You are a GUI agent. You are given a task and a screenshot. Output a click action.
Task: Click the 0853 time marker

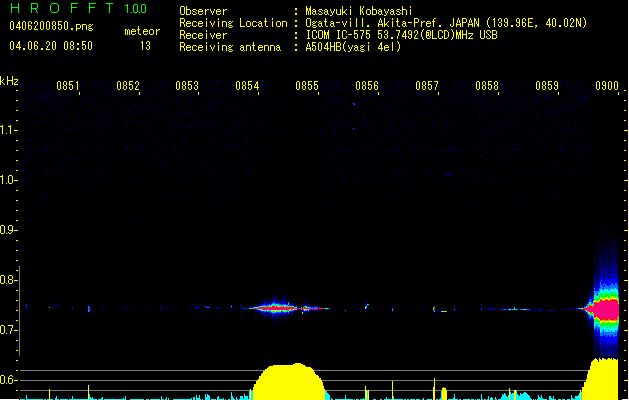[187, 86]
